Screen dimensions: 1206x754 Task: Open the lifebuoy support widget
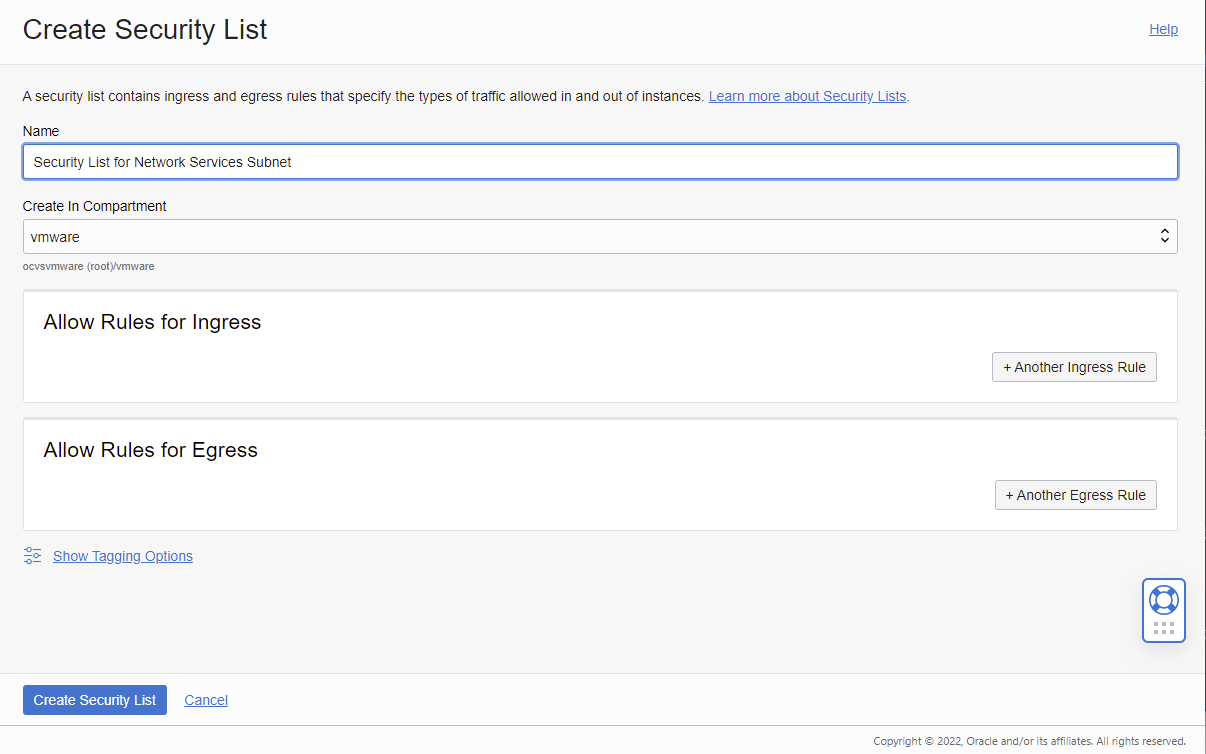(1163, 600)
